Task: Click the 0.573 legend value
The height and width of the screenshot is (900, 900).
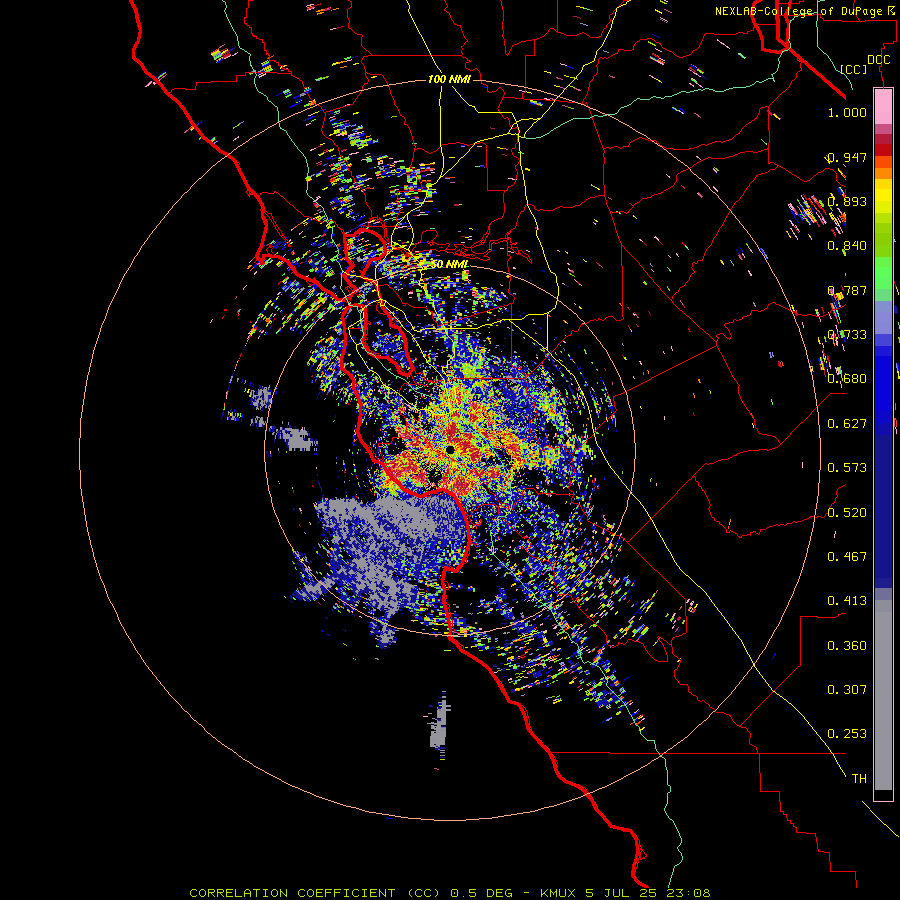Action: click(847, 468)
